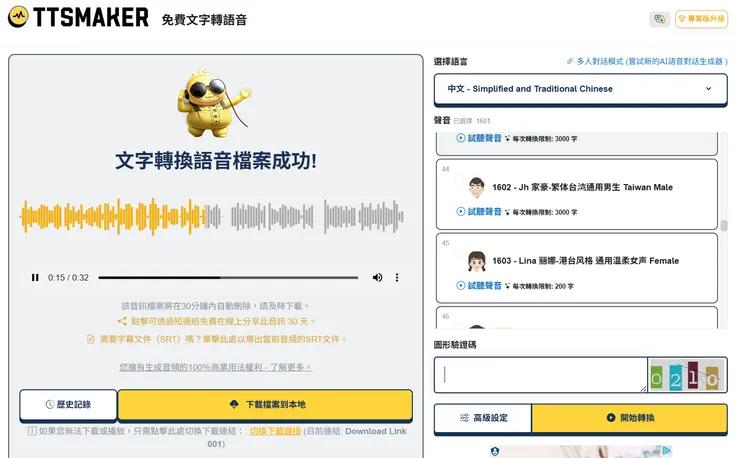This screenshot has width=740, height=458.
Task: Click the yellow mascot character image
Action: (x=215, y=103)
